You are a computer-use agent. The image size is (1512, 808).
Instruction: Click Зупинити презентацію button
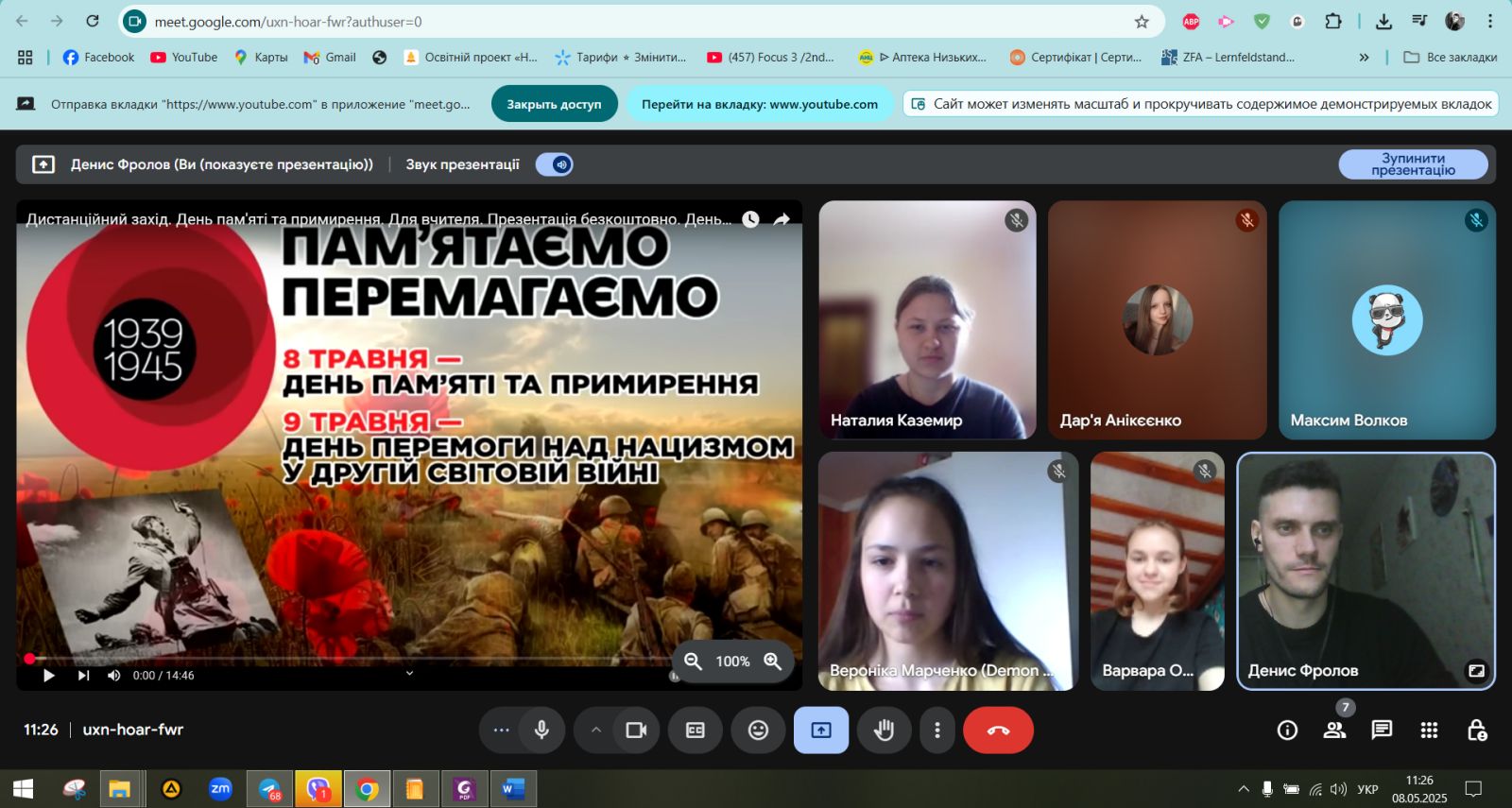click(1413, 164)
